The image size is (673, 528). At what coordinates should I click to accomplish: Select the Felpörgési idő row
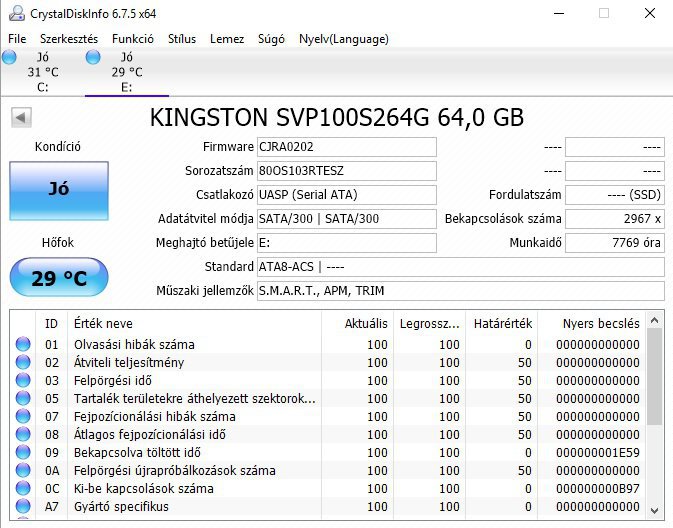coord(327,380)
